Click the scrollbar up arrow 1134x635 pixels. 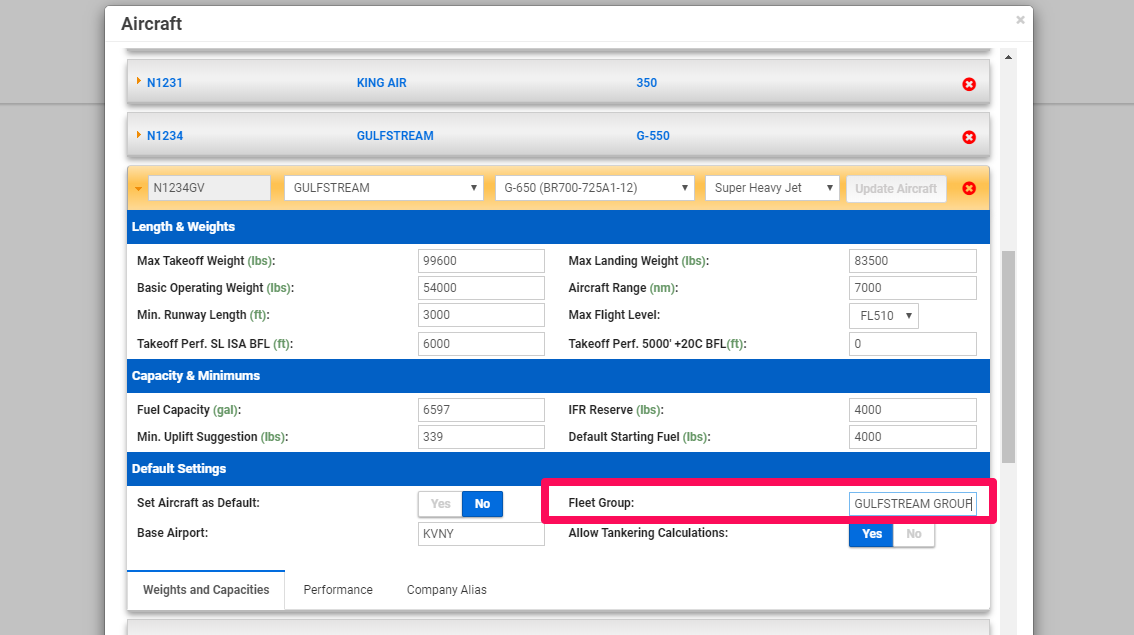coord(1008,57)
